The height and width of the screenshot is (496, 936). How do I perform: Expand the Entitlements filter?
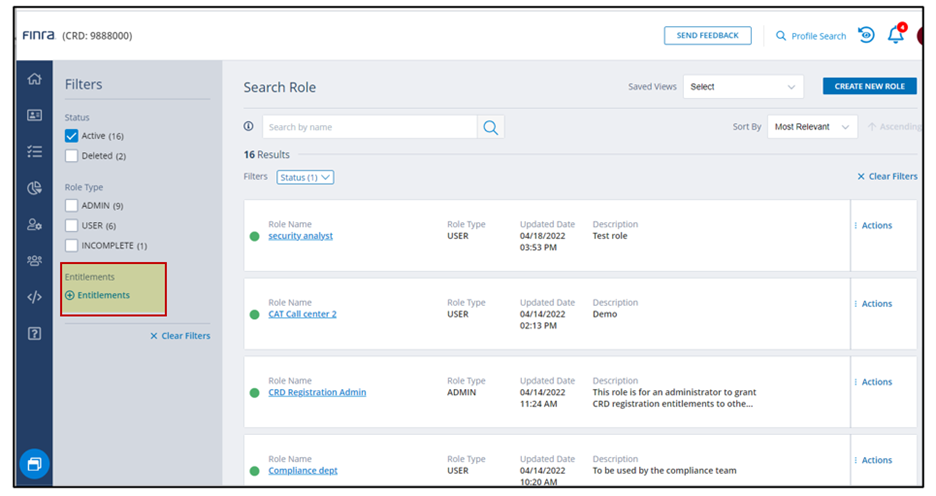tap(97, 295)
